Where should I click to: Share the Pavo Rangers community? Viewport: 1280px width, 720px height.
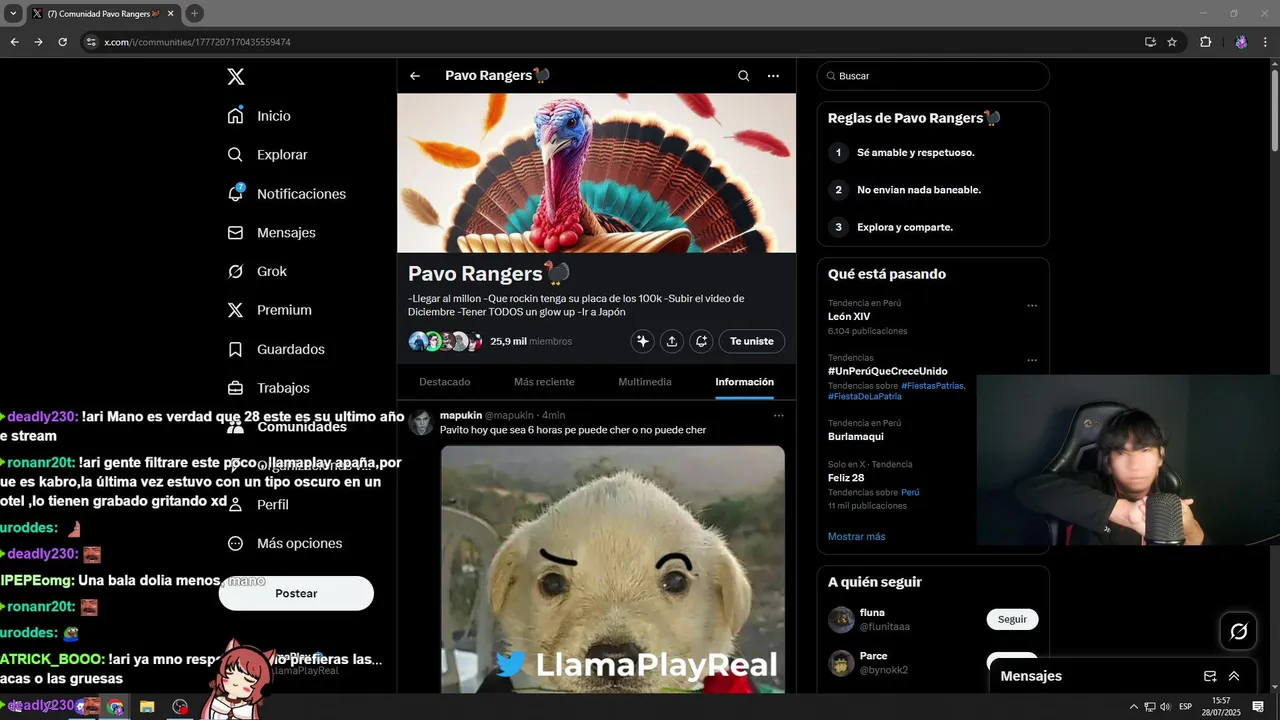[672, 341]
